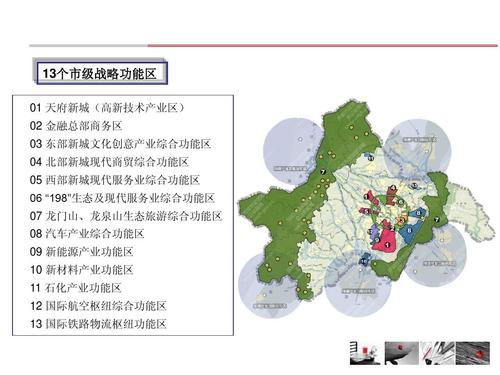The width and height of the screenshot is (500, 375).
Task: Select list item 03 东部新城文化创意产业综合功能区
Action: tap(120, 144)
